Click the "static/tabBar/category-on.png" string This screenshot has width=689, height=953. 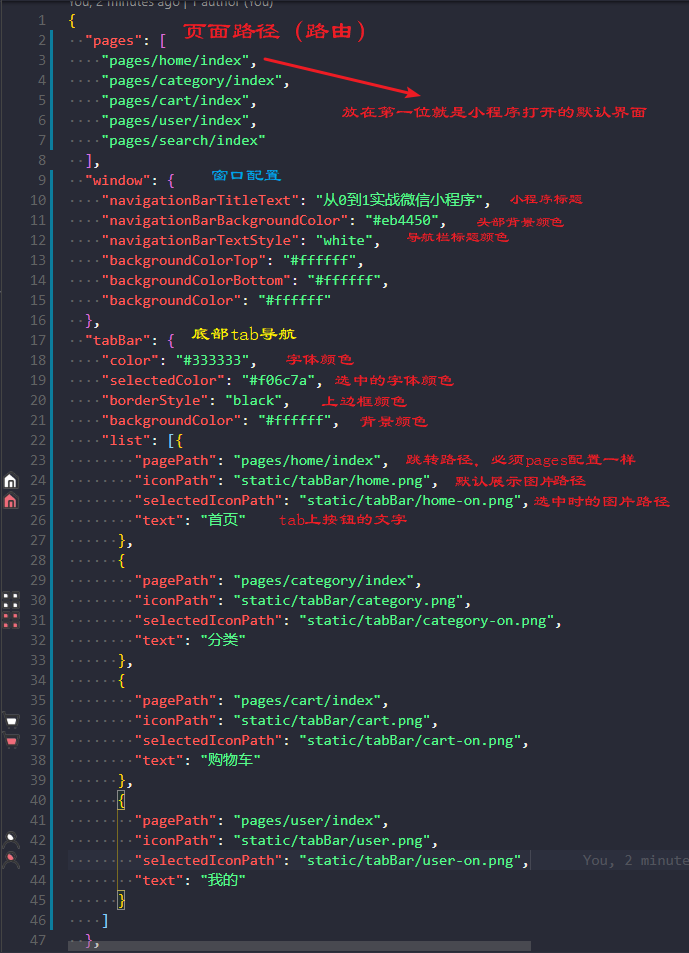pyautogui.click(x=427, y=621)
